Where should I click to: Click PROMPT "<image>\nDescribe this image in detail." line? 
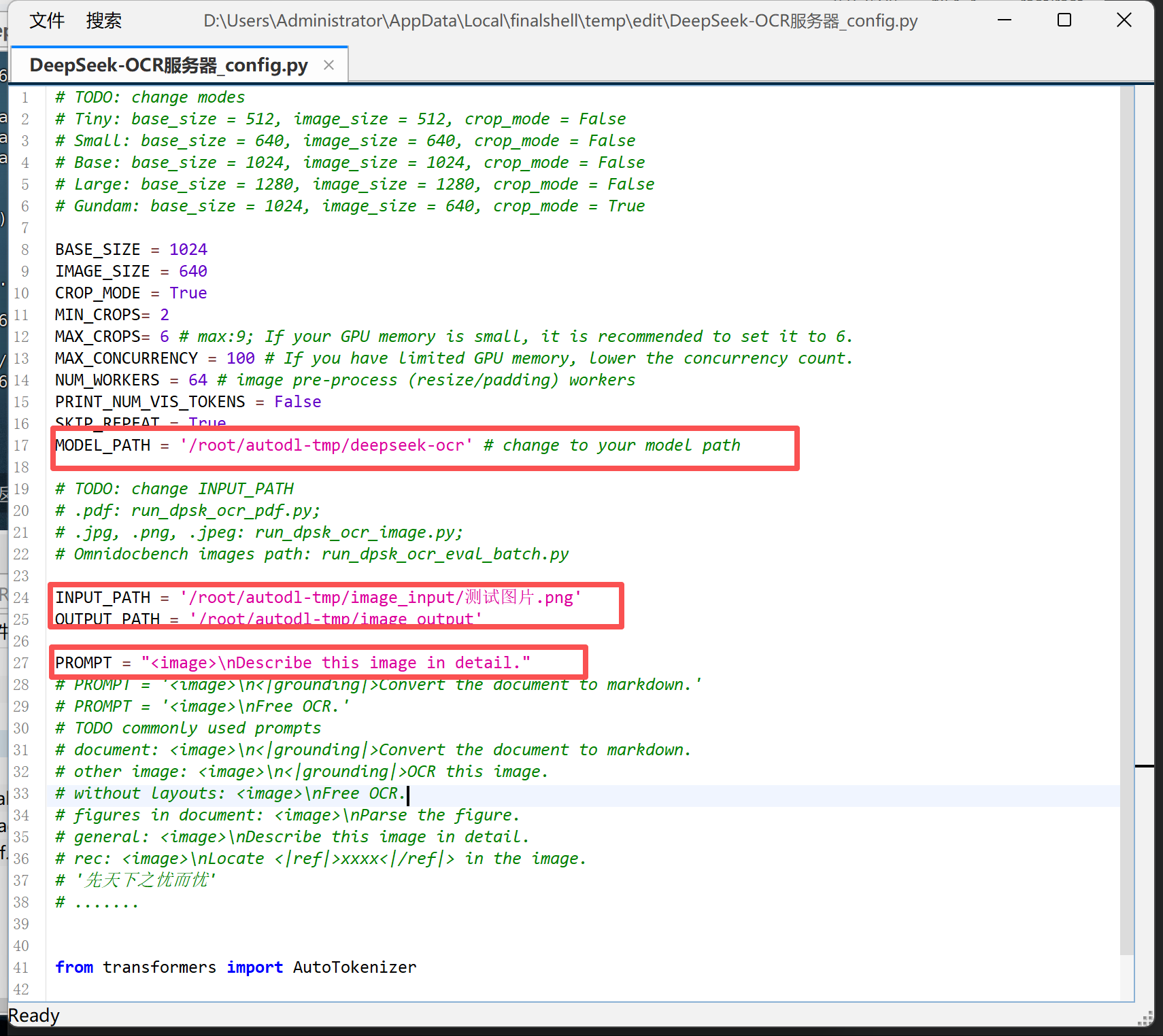[293, 663]
